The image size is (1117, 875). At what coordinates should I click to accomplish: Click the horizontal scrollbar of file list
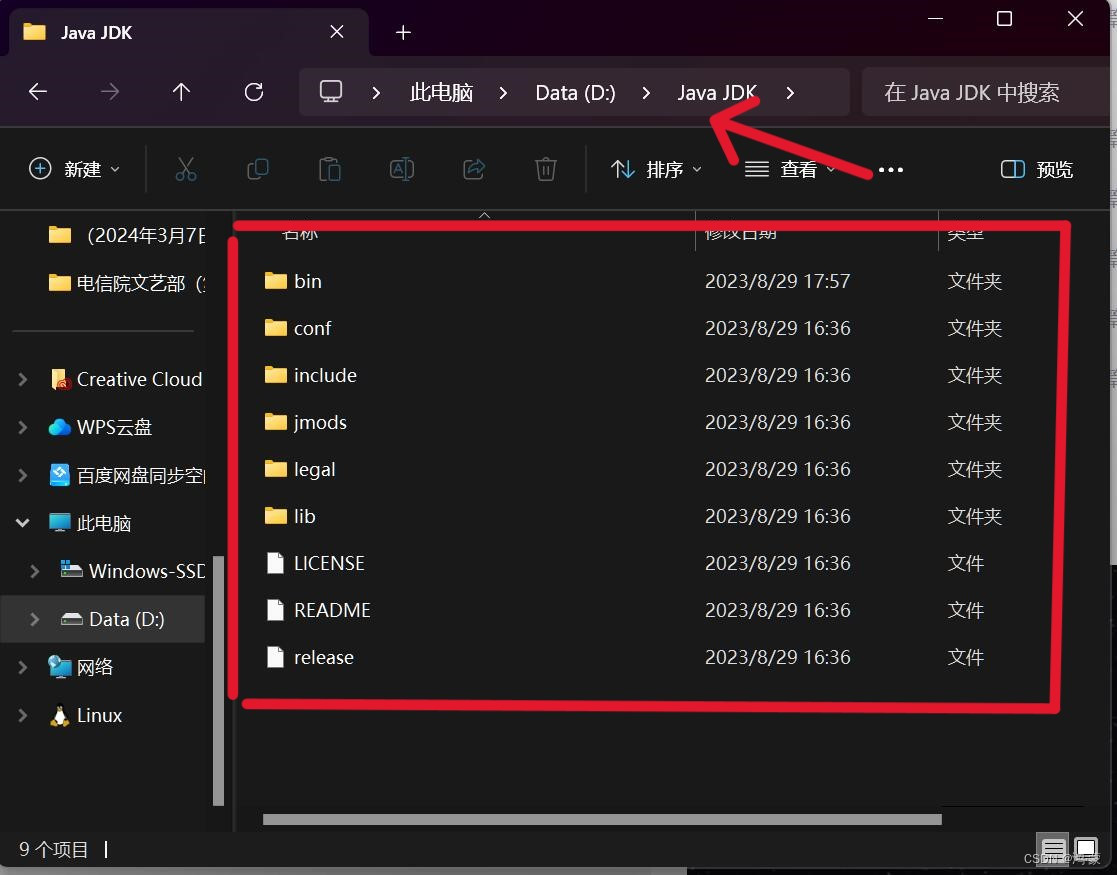click(602, 819)
